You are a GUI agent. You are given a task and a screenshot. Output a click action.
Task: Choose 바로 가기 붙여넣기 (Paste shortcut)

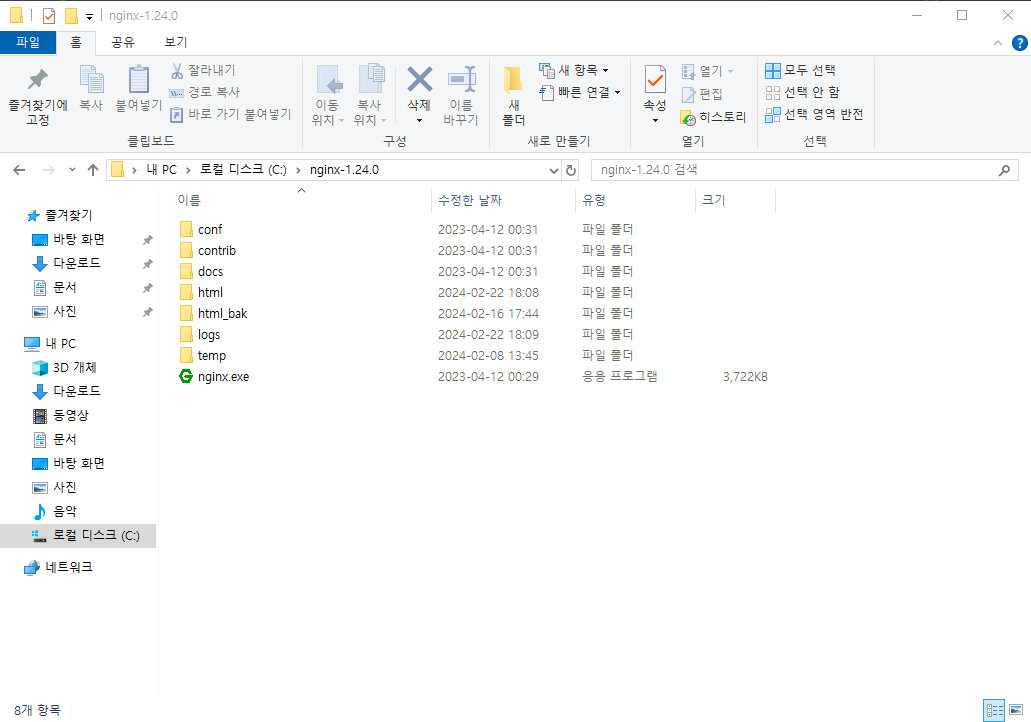point(231,114)
